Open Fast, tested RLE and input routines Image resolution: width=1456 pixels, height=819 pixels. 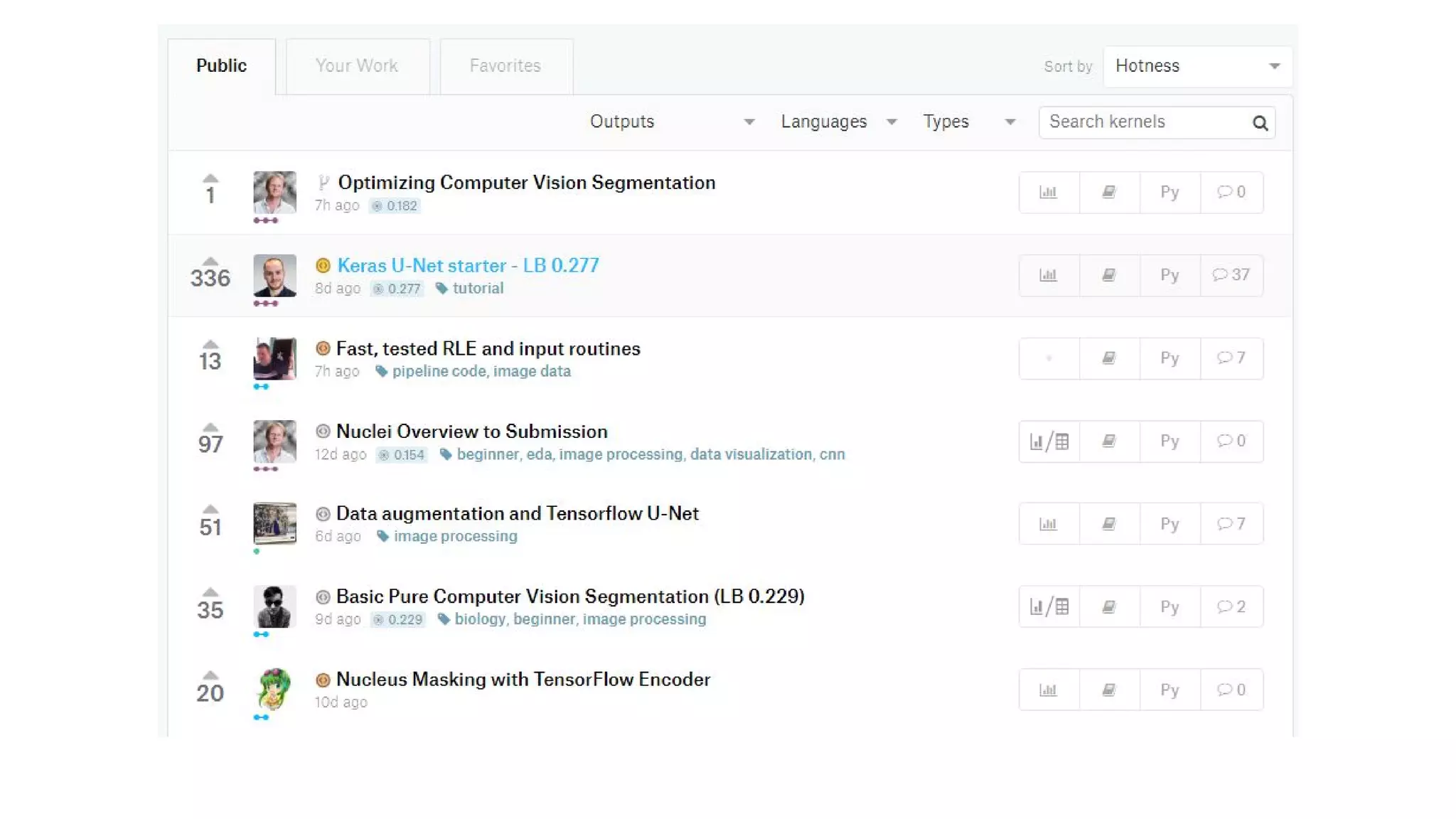[488, 349]
